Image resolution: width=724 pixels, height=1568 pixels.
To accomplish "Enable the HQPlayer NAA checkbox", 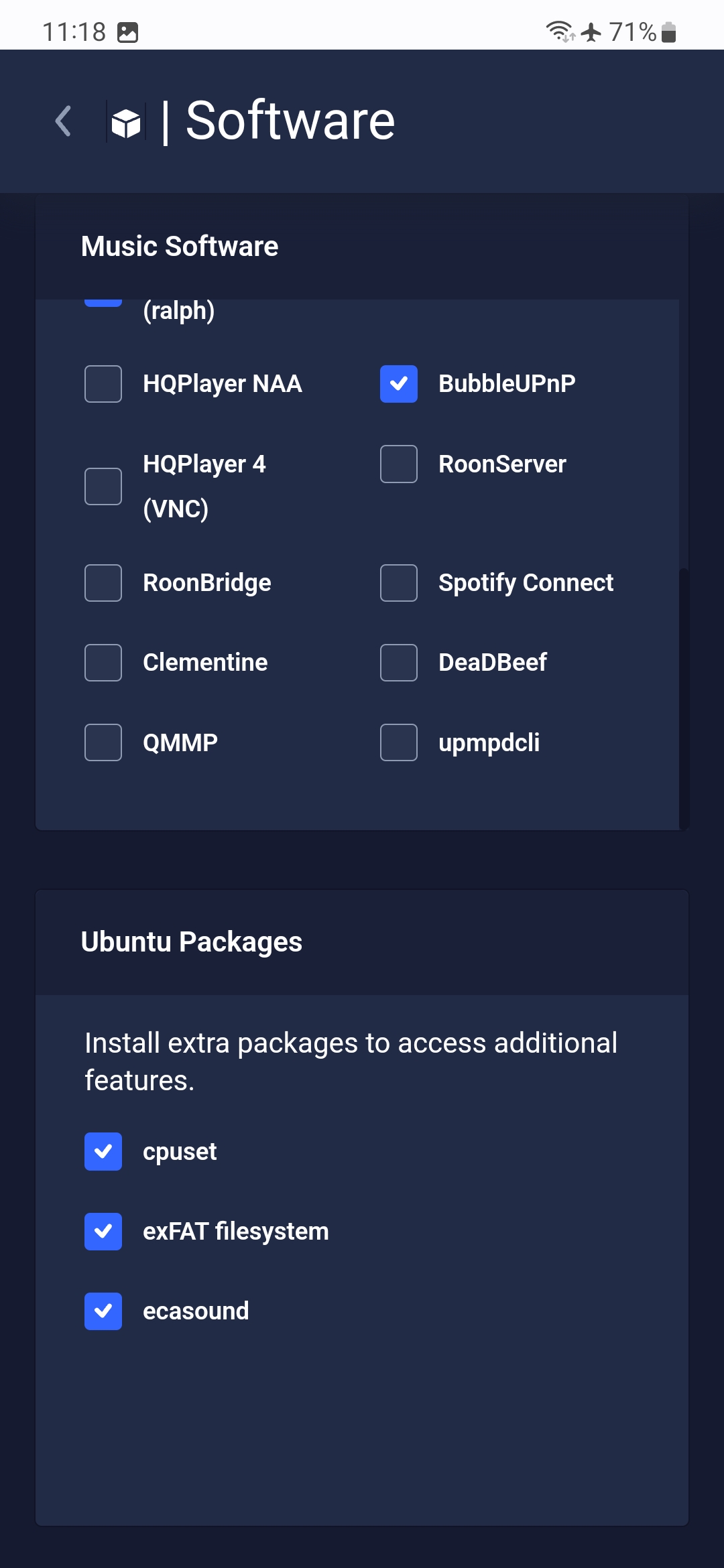I will [x=103, y=384].
